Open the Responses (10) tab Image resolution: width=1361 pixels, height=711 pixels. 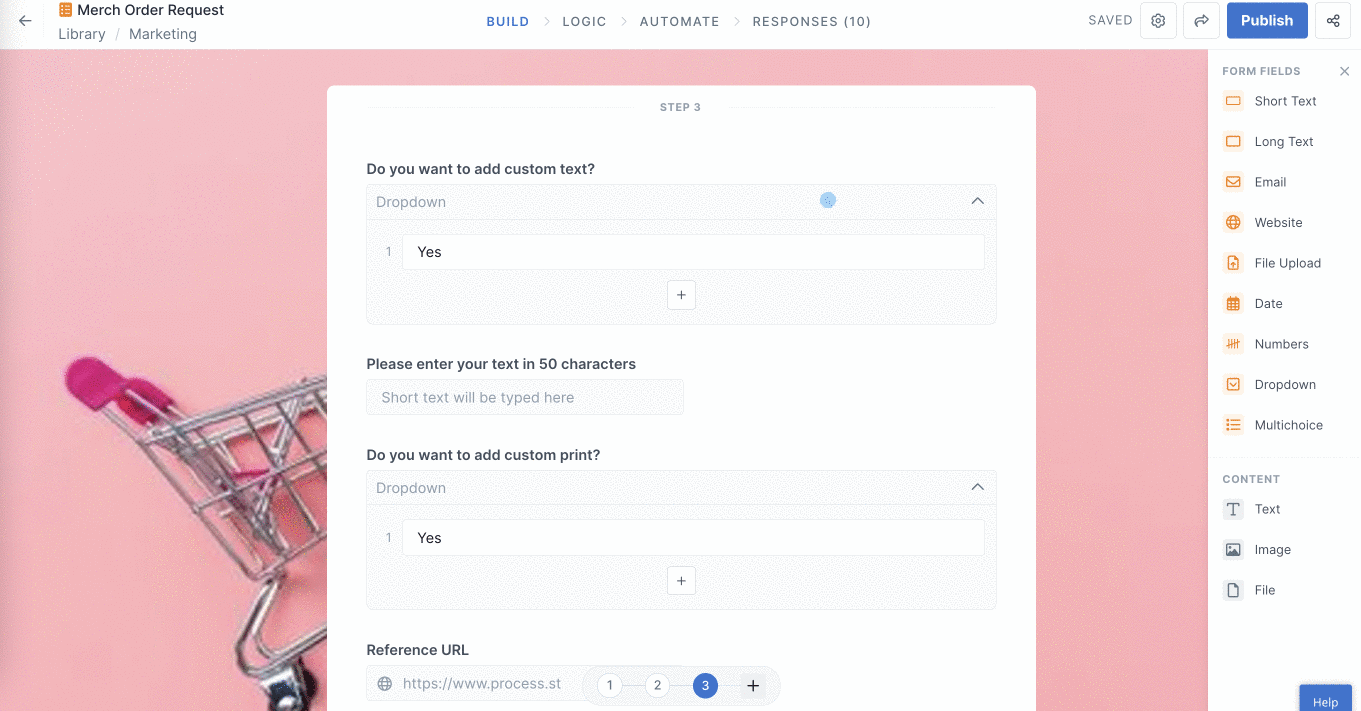pyautogui.click(x=811, y=21)
